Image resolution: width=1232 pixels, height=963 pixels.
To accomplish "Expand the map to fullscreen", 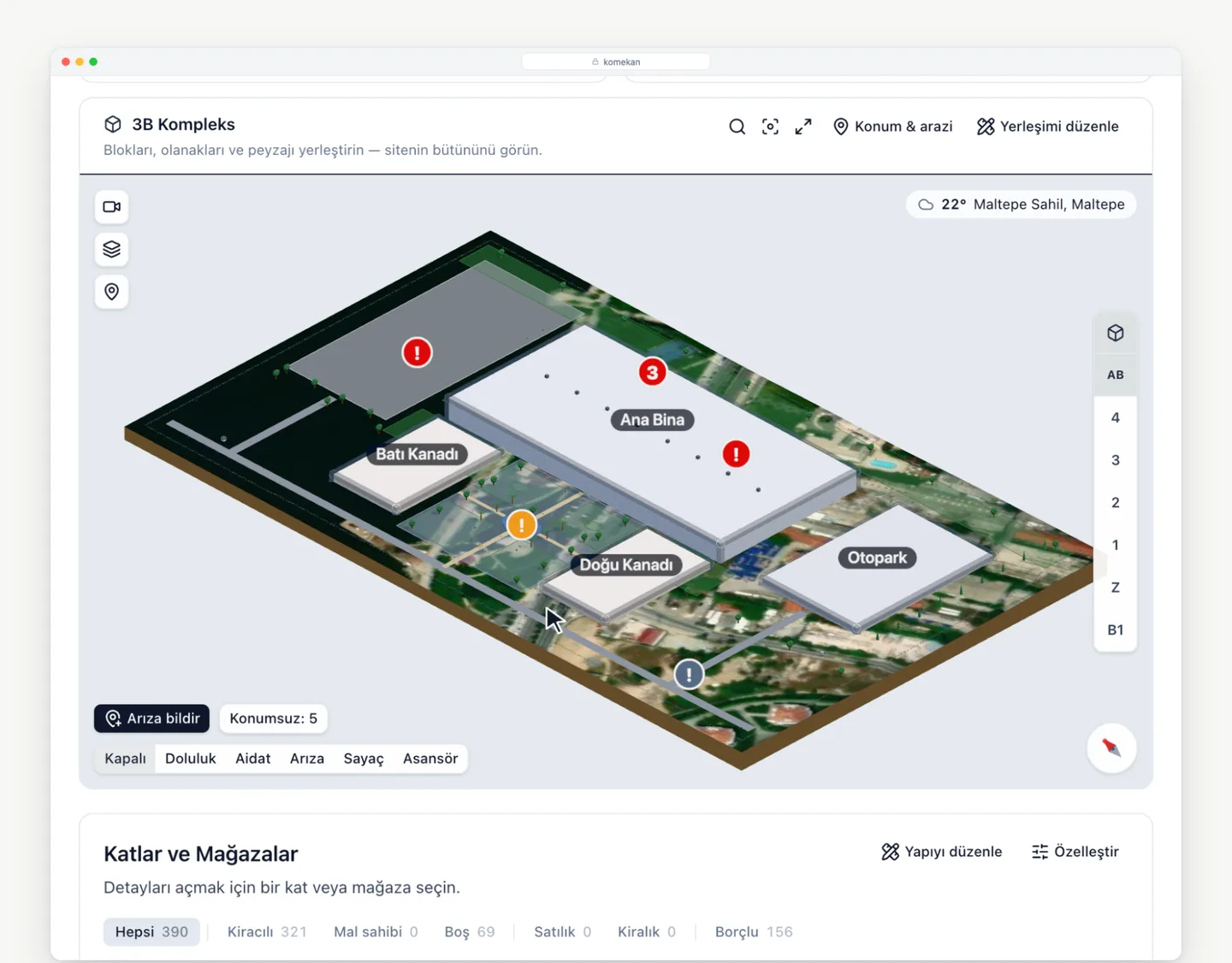I will click(x=803, y=127).
